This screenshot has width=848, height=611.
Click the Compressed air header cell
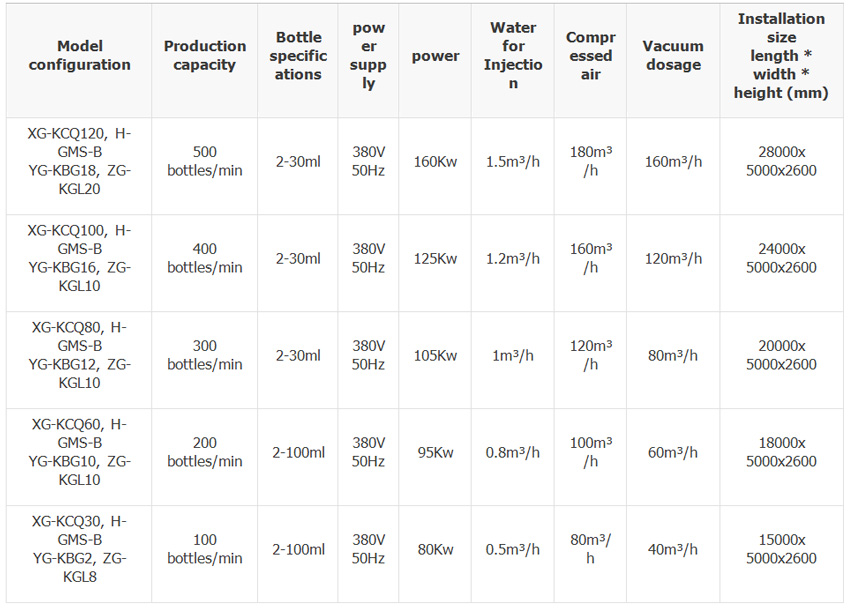[x=590, y=56]
